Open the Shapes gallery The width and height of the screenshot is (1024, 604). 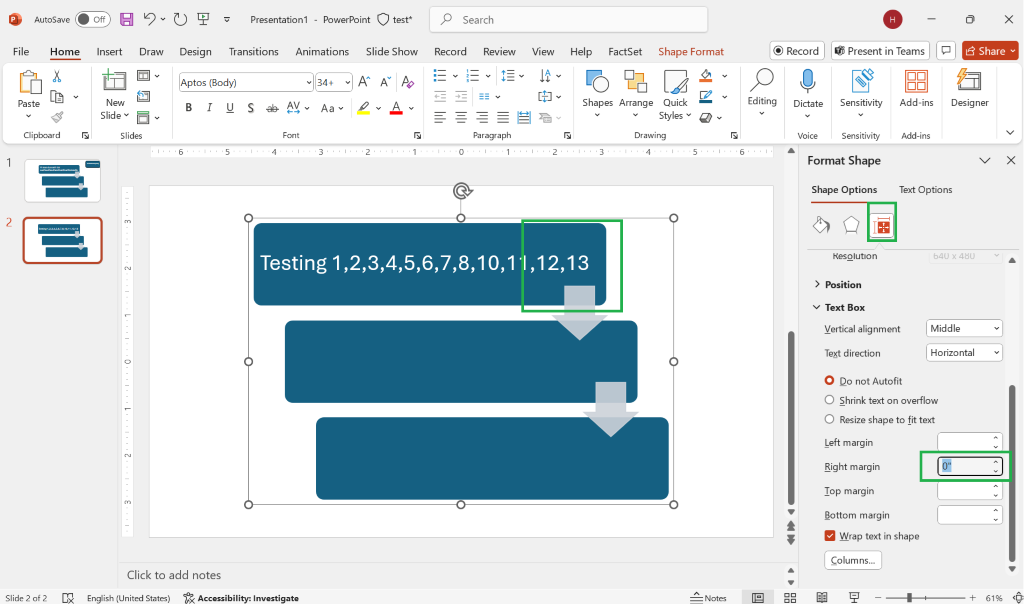tap(597, 90)
